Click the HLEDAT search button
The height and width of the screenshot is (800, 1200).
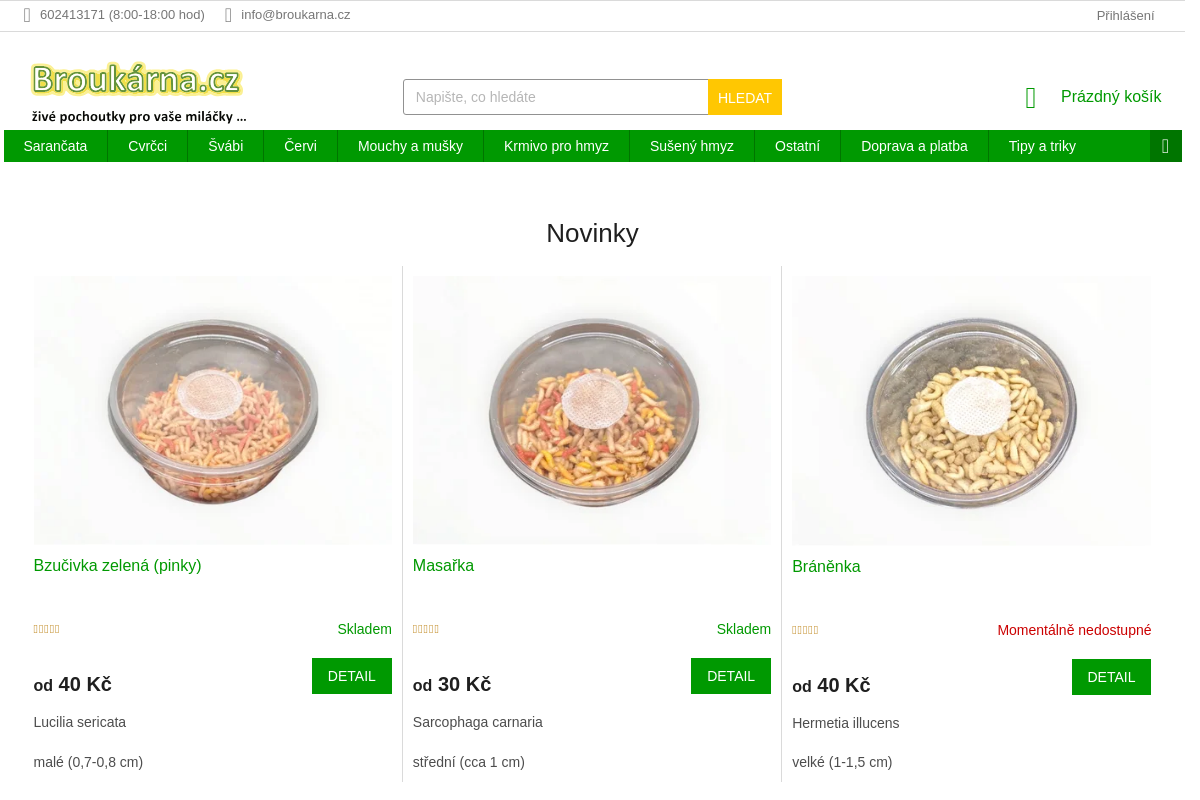pyautogui.click(x=745, y=97)
